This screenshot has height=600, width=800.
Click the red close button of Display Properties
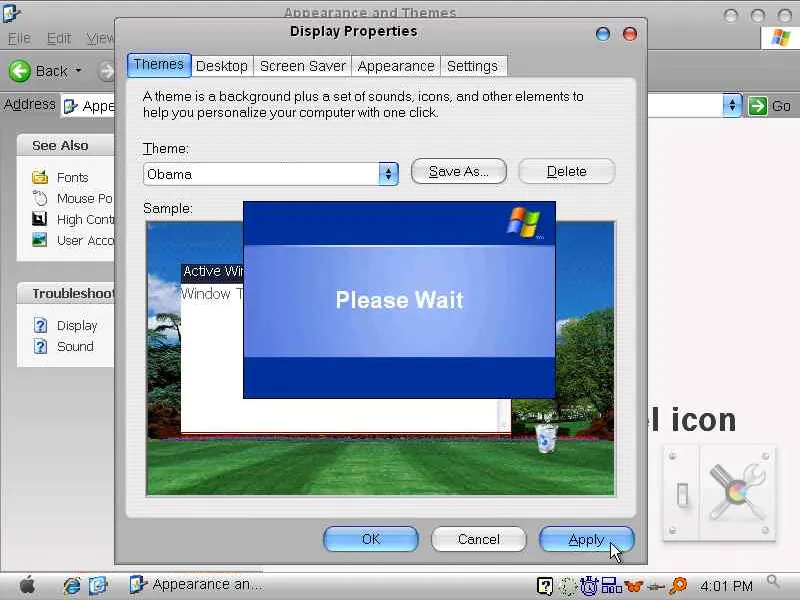point(630,34)
